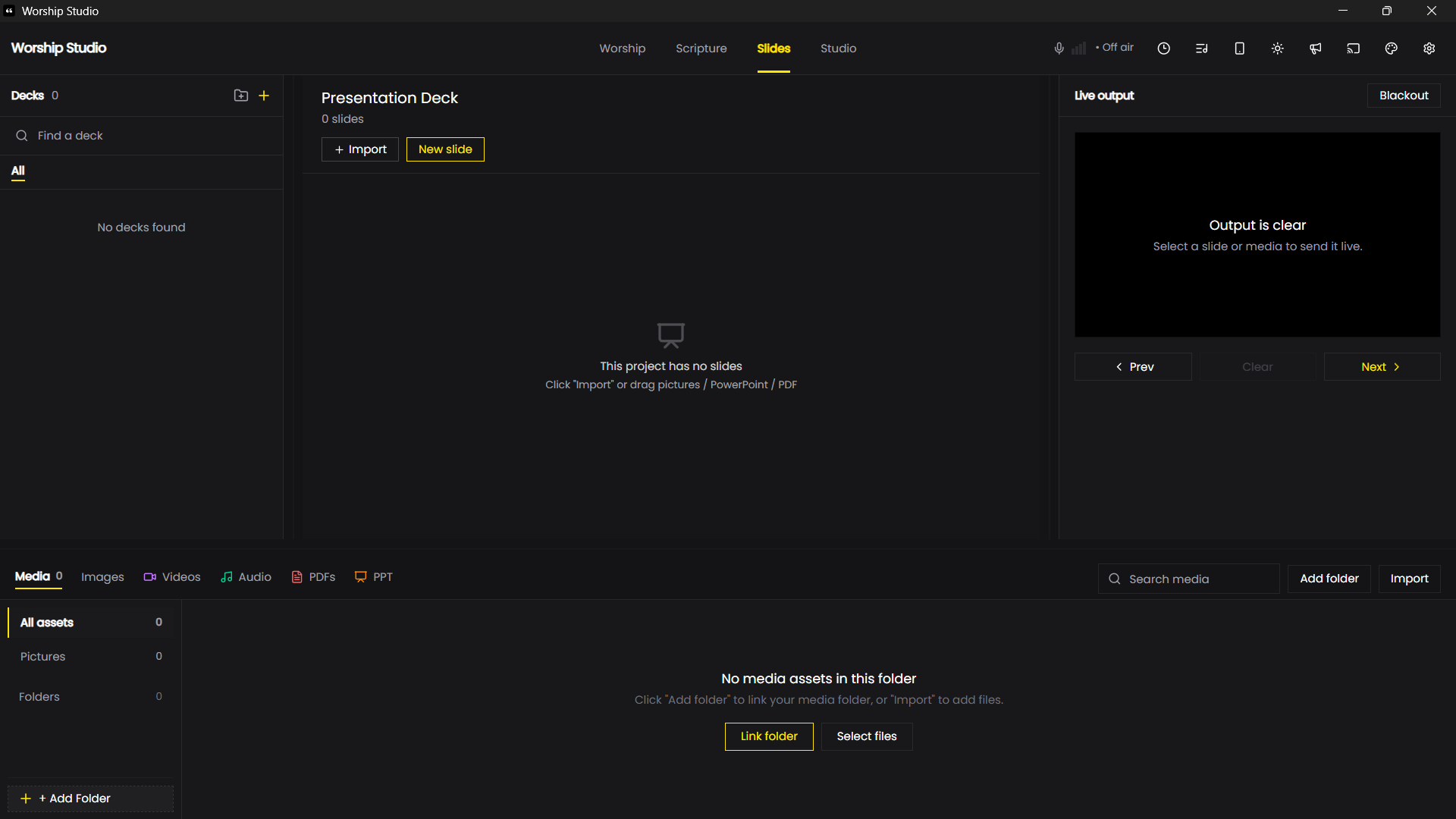This screenshot has width=1456, height=819.
Task: Open the playlist music queue icon
Action: (1201, 49)
